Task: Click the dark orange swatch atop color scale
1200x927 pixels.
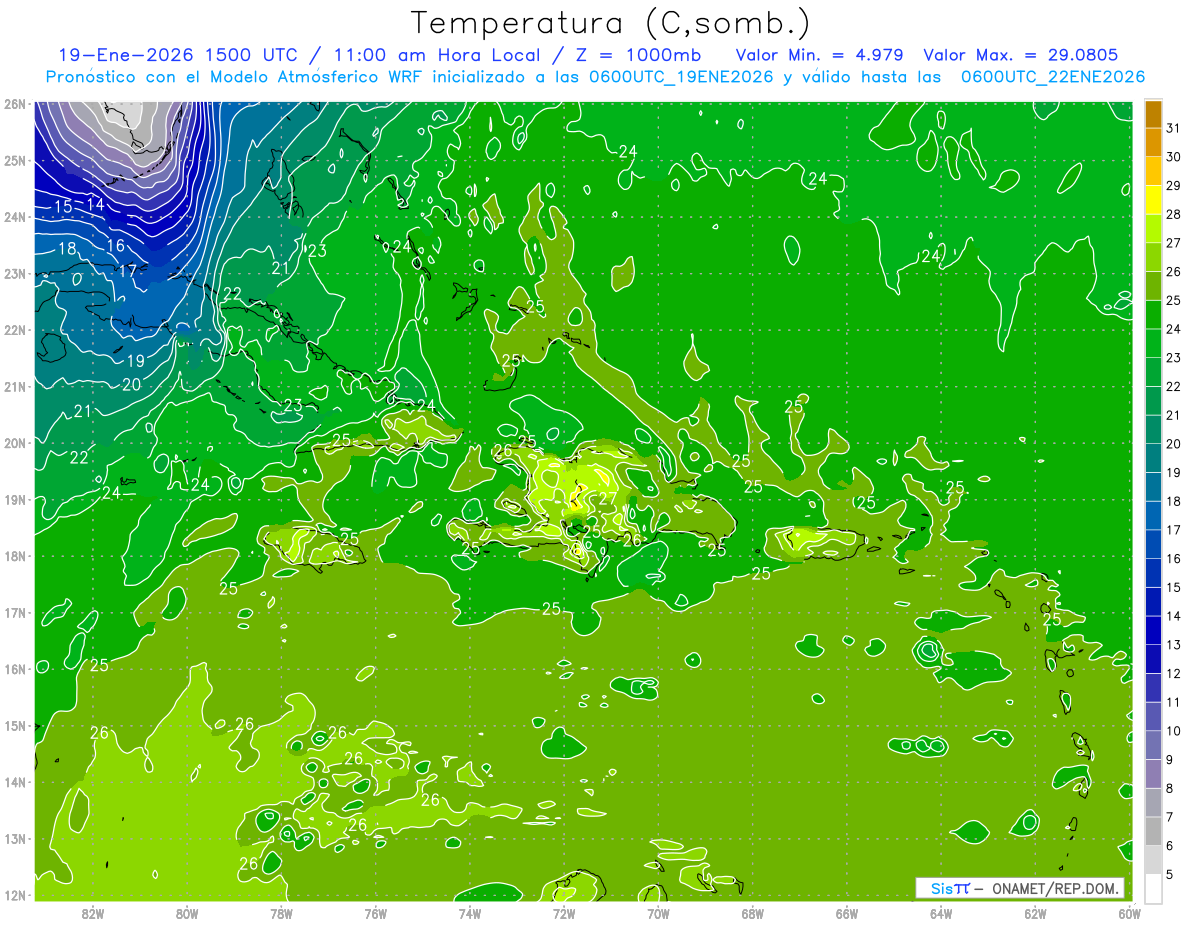Action: pyautogui.click(x=1153, y=114)
